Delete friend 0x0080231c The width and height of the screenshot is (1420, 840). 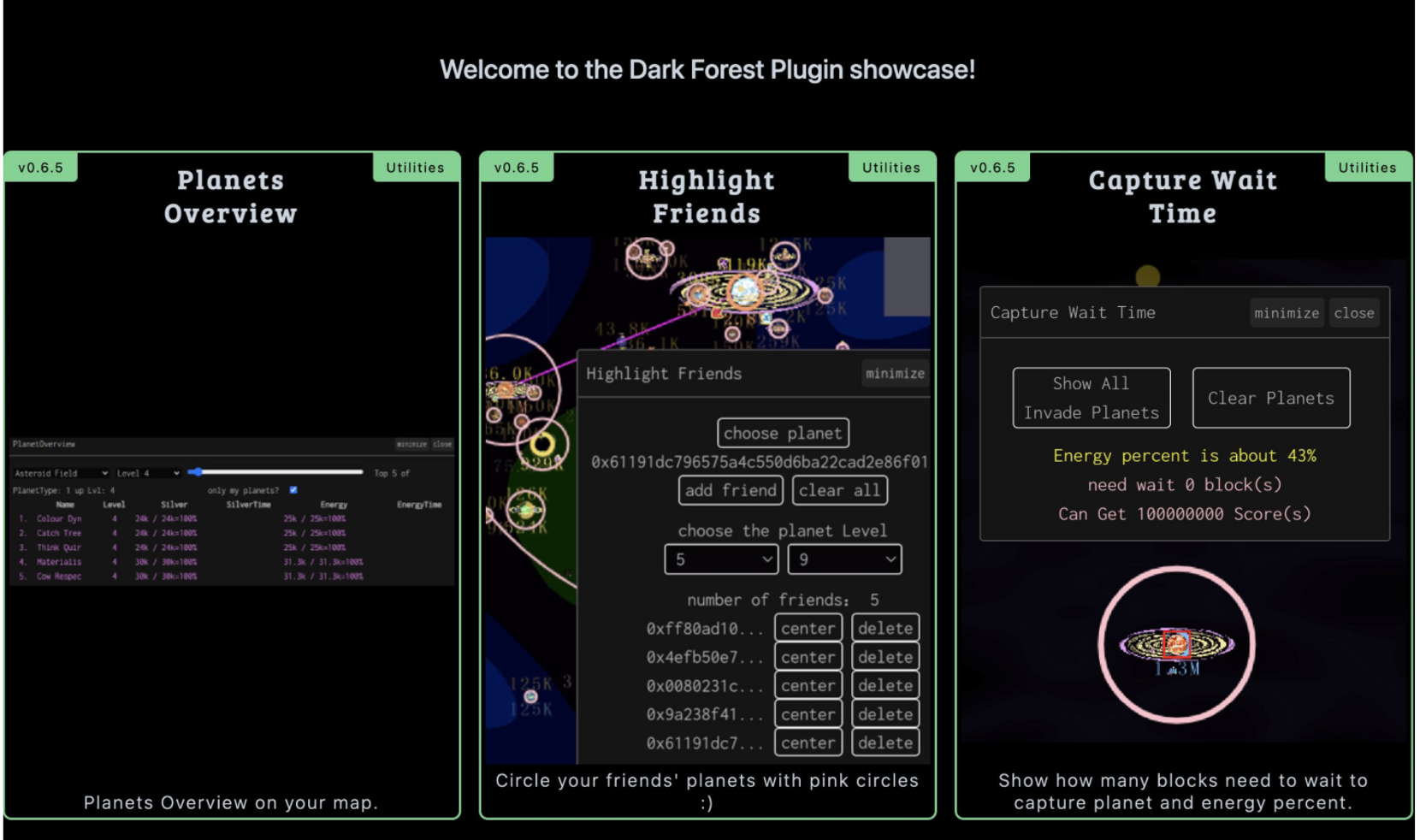pos(885,685)
